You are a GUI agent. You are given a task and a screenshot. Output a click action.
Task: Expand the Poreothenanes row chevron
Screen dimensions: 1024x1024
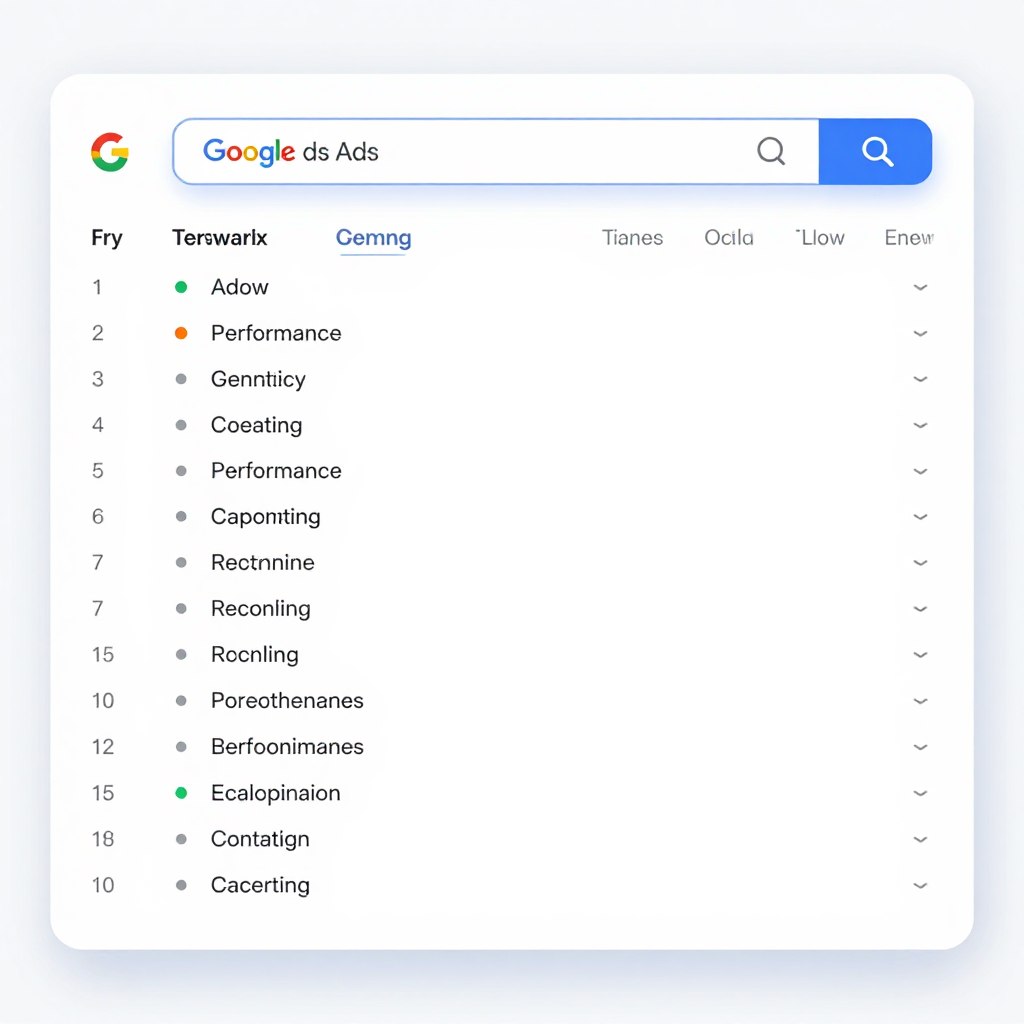pos(920,701)
